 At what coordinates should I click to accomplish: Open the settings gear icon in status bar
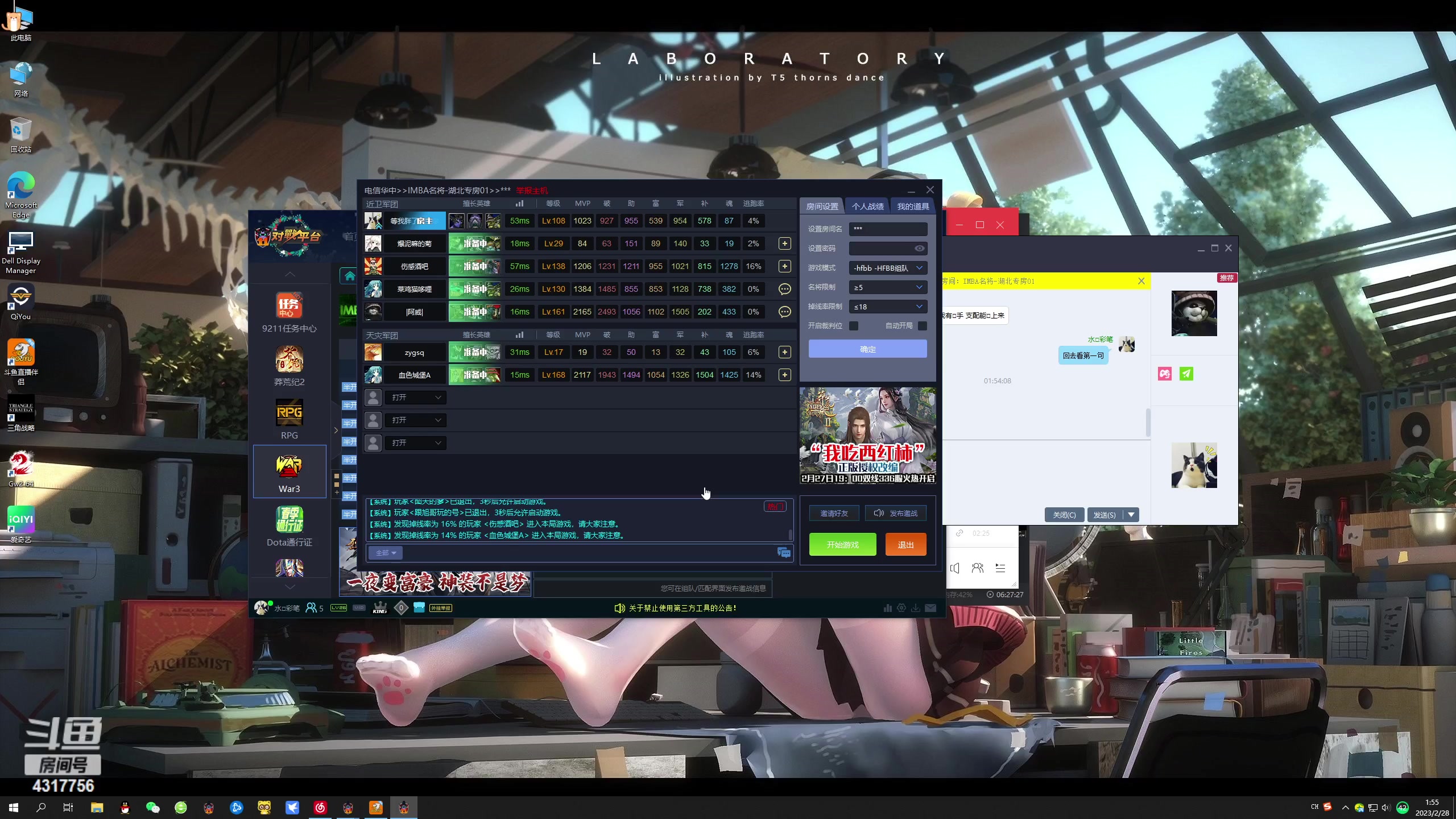[x=901, y=607]
